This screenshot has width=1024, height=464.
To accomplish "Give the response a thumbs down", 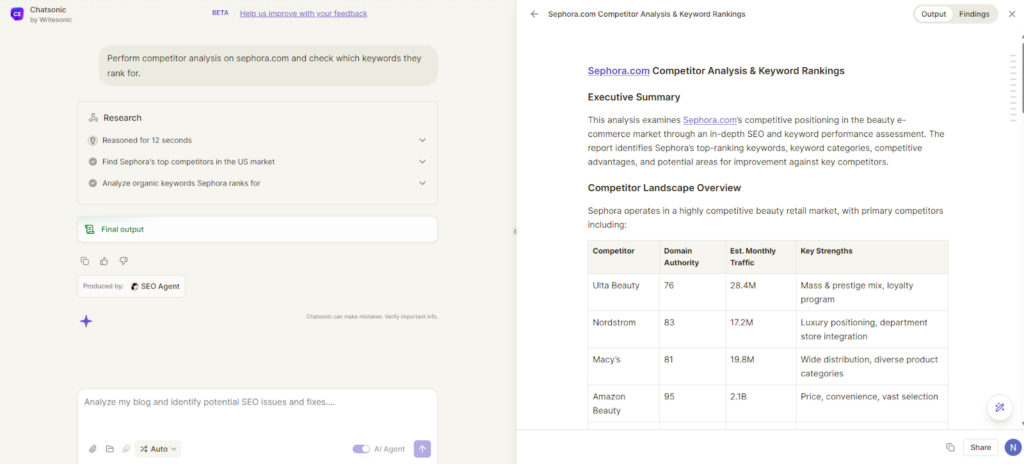I will [x=123, y=261].
